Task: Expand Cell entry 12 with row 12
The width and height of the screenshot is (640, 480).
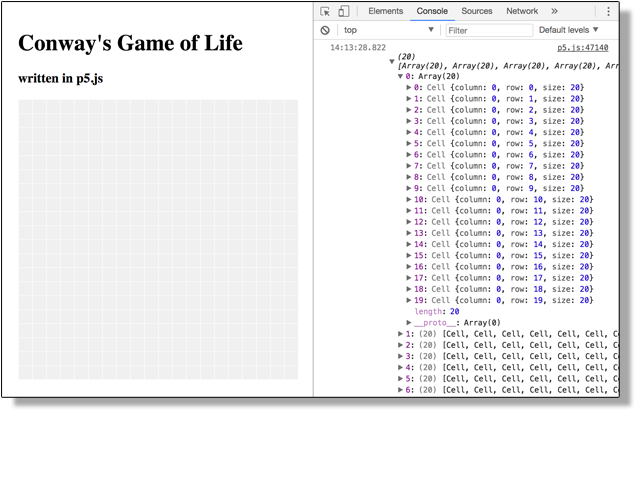Action: tap(409, 222)
